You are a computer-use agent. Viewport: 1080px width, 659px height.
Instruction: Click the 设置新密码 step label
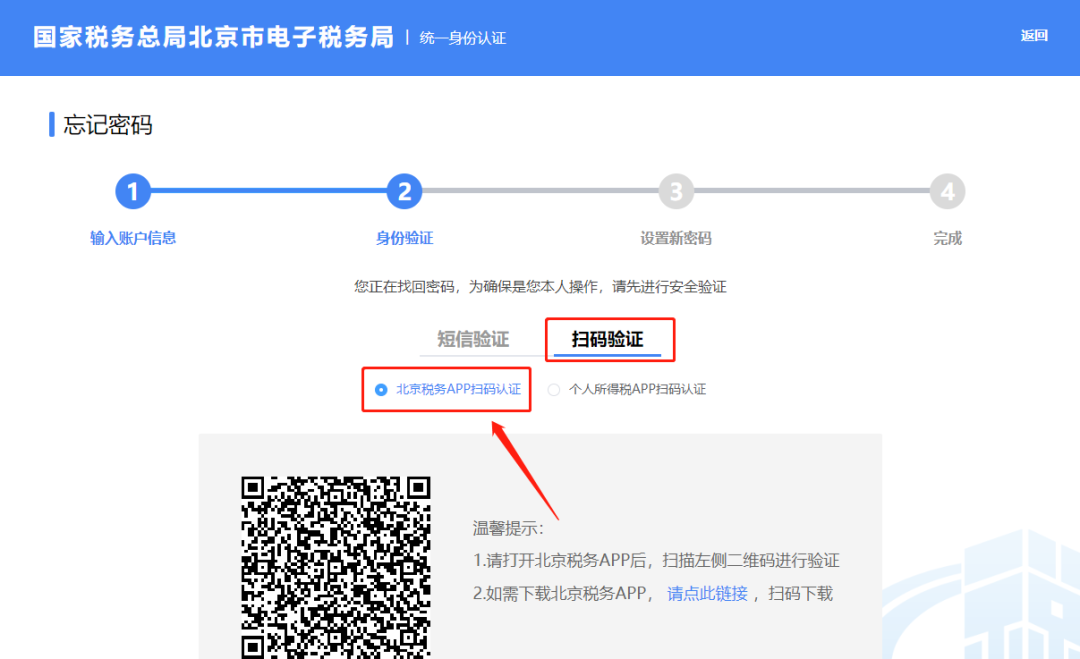(676, 238)
